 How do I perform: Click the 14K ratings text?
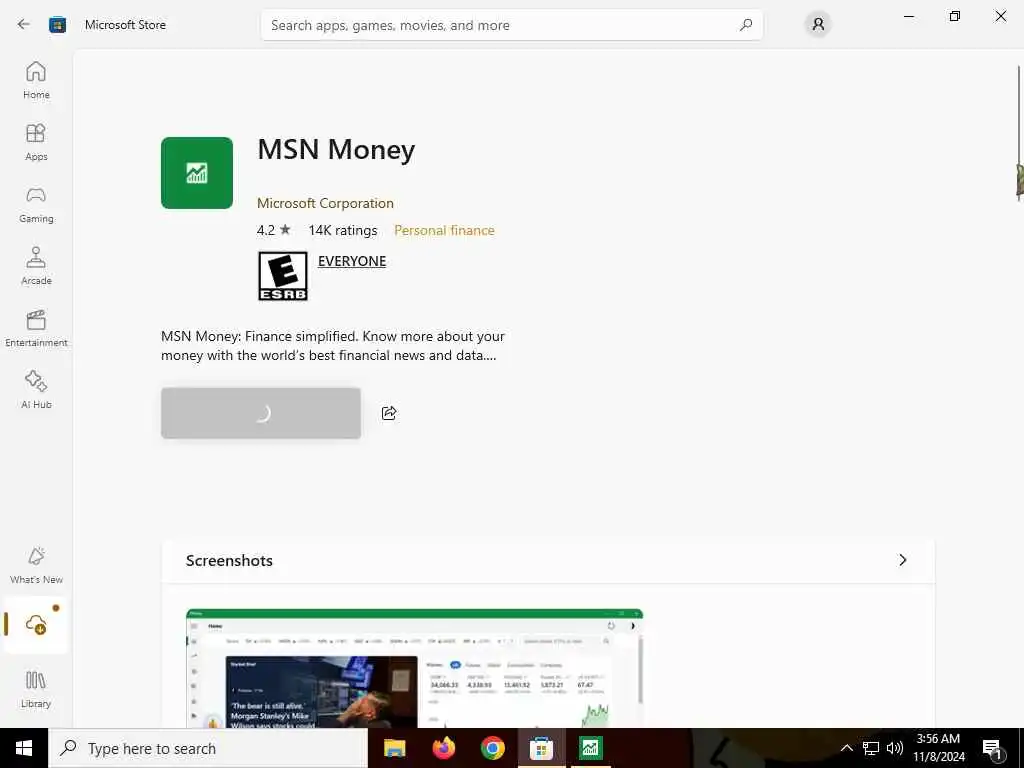[343, 231]
